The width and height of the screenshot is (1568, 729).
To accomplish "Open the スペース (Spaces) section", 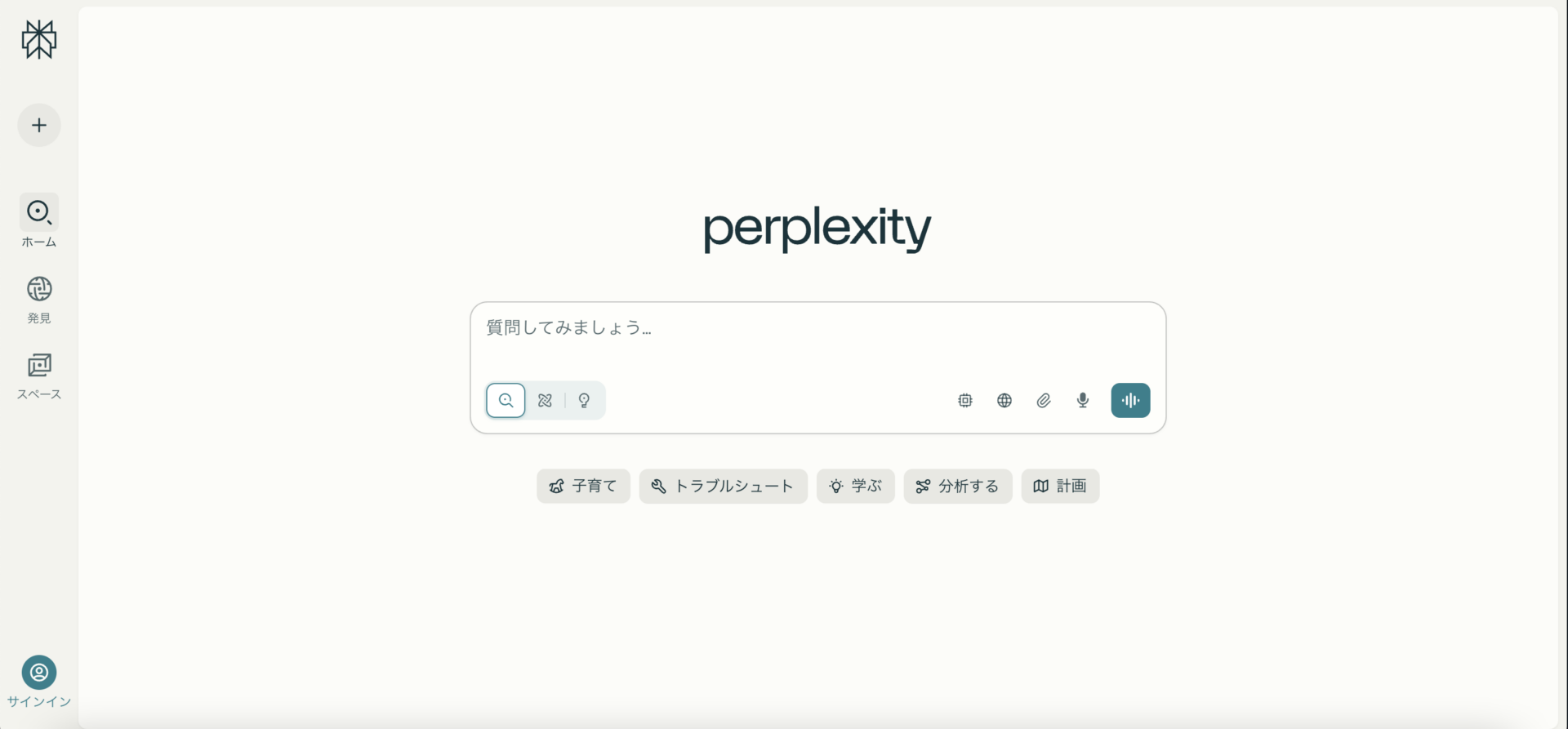I will pyautogui.click(x=38, y=375).
